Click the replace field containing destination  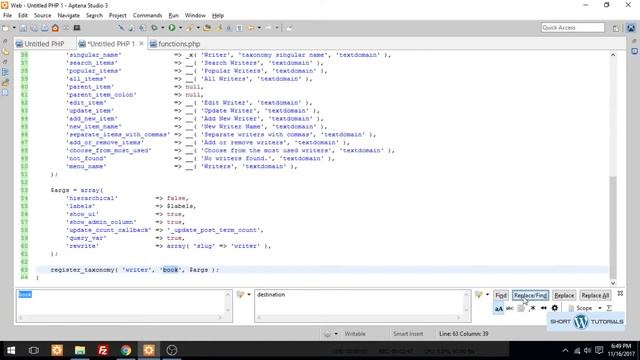tap(362, 306)
